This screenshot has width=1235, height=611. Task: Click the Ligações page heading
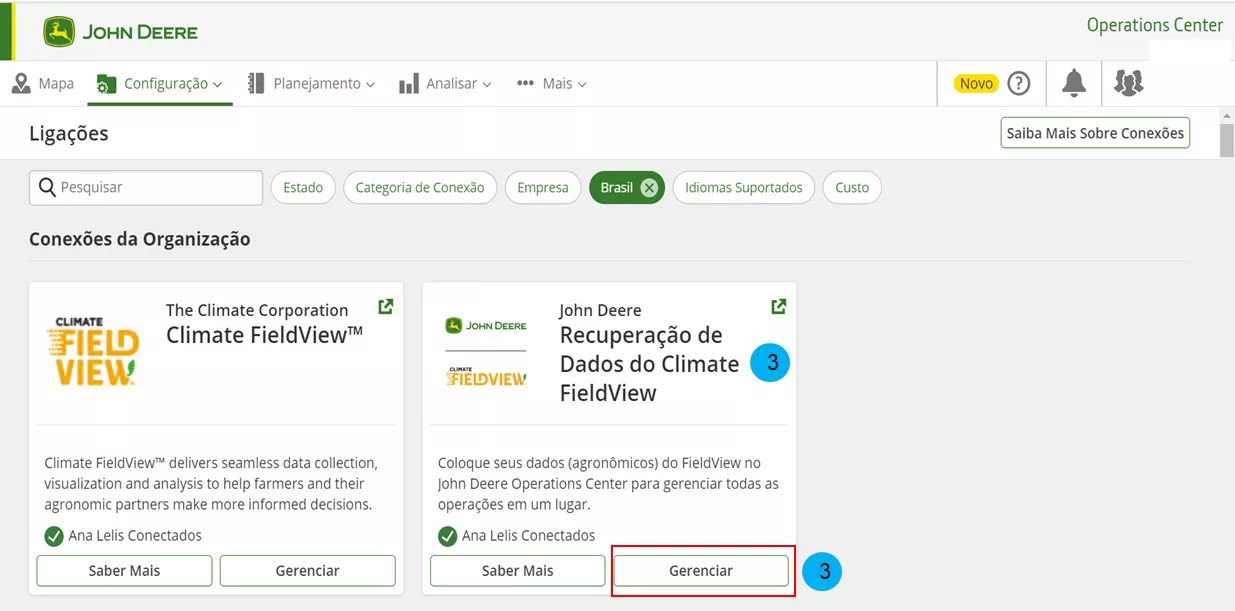[69, 133]
